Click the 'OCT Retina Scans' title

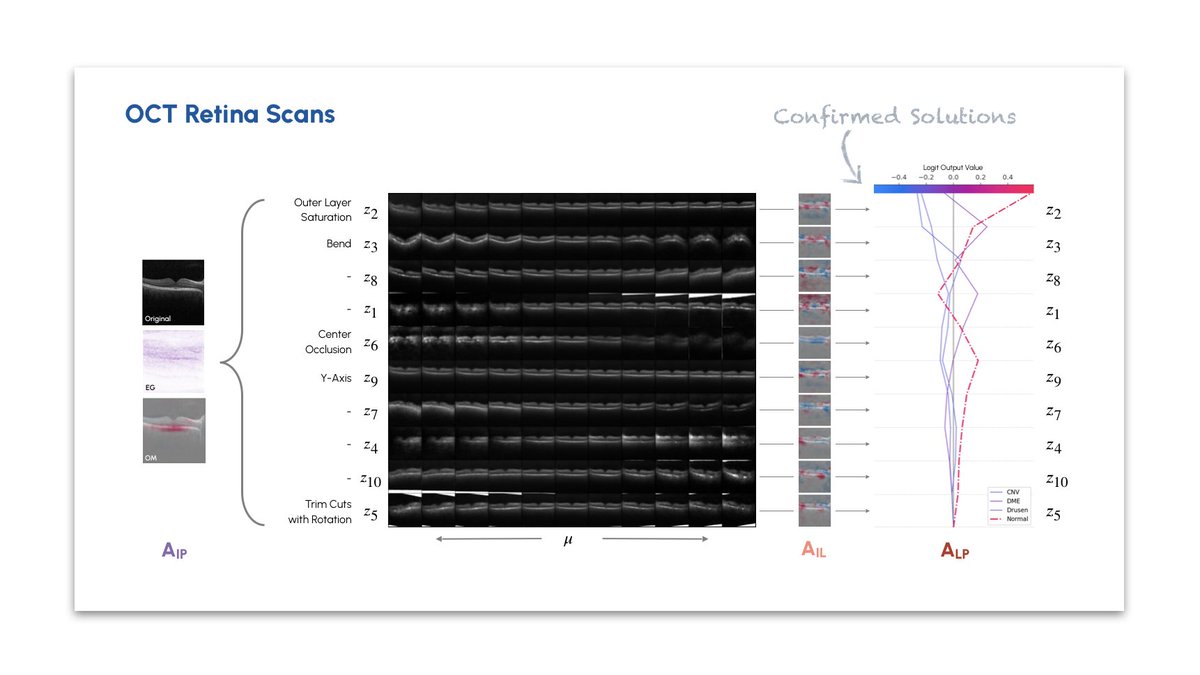pyautogui.click(x=230, y=114)
